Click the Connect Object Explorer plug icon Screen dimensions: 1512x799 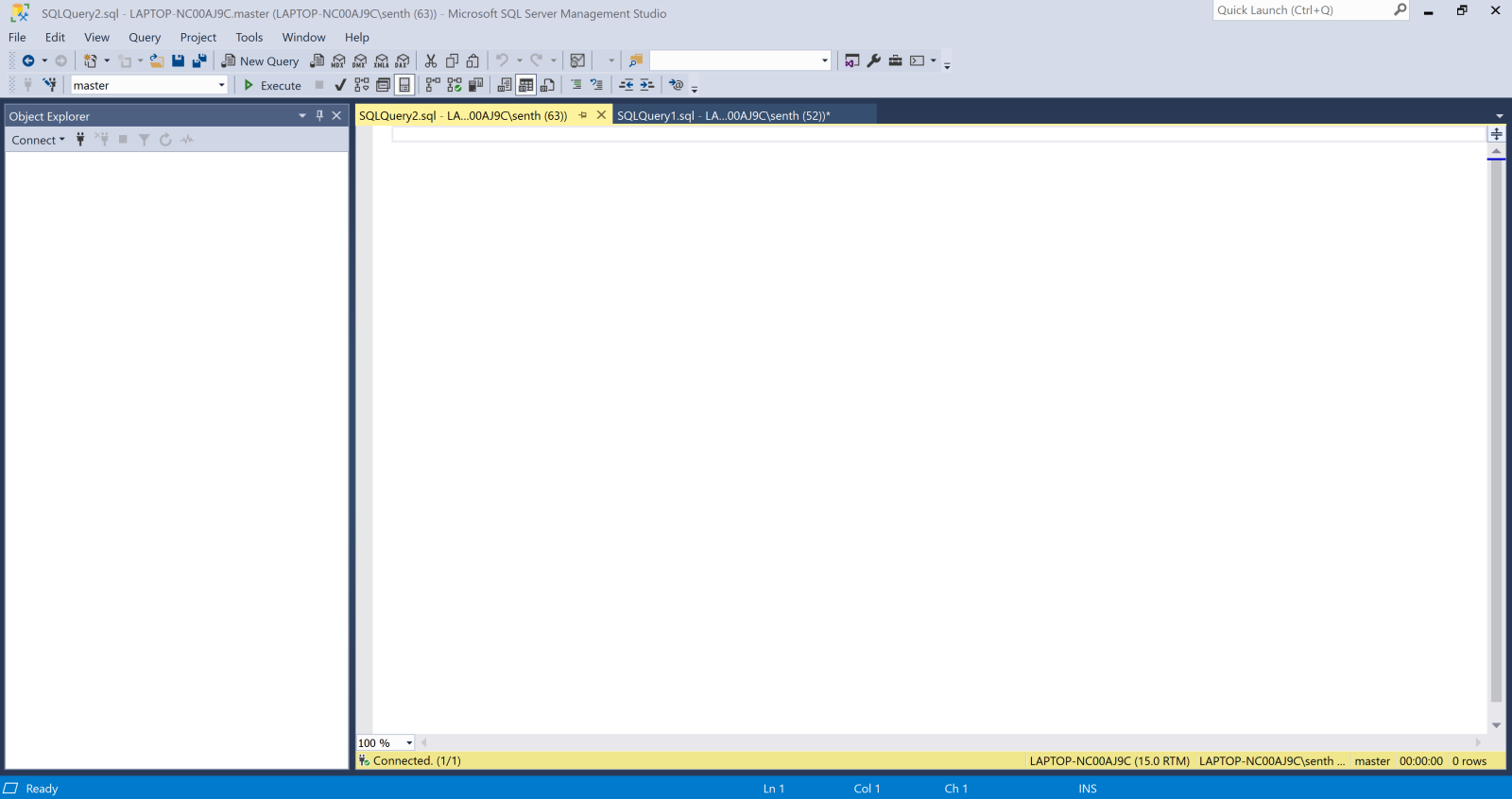pos(80,140)
